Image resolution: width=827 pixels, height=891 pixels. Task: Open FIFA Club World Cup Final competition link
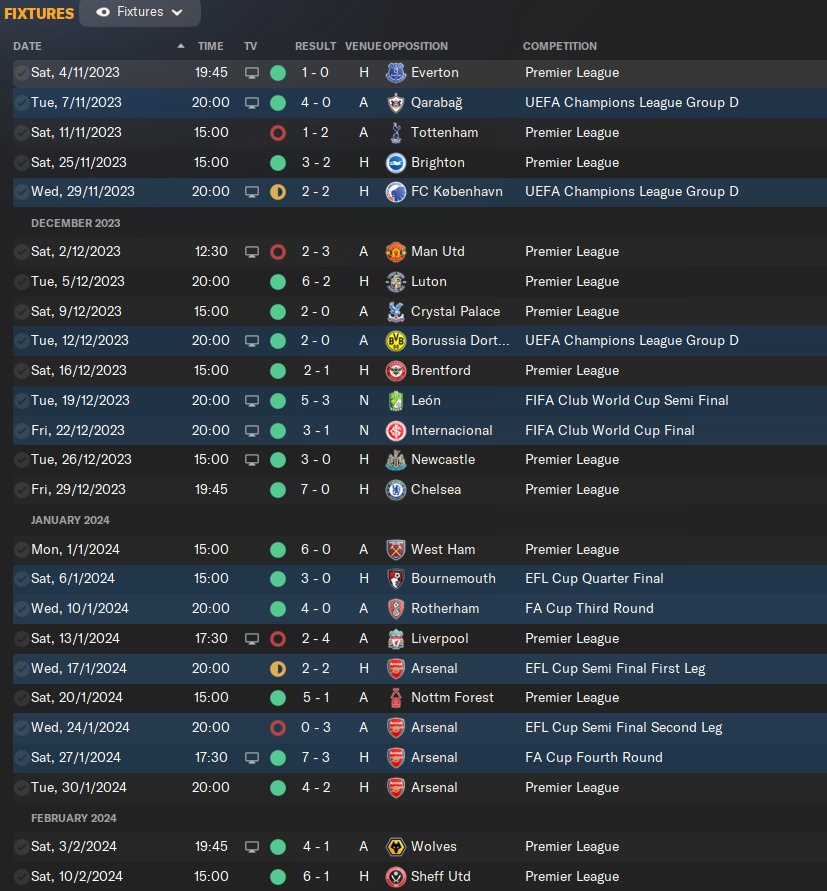coord(609,430)
